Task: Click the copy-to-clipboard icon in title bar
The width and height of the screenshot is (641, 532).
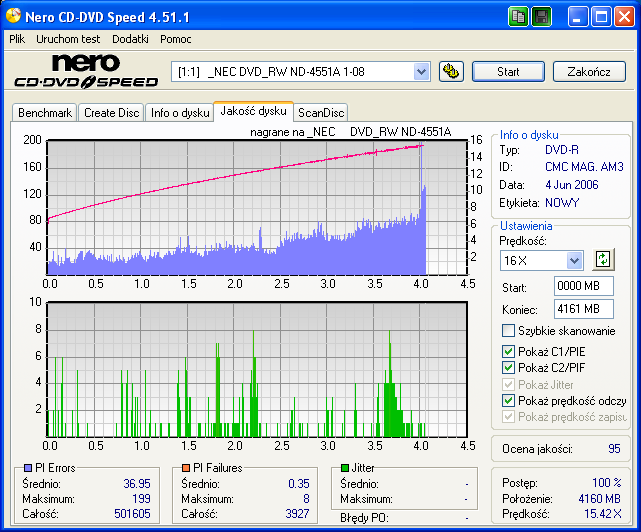Action: (518, 17)
